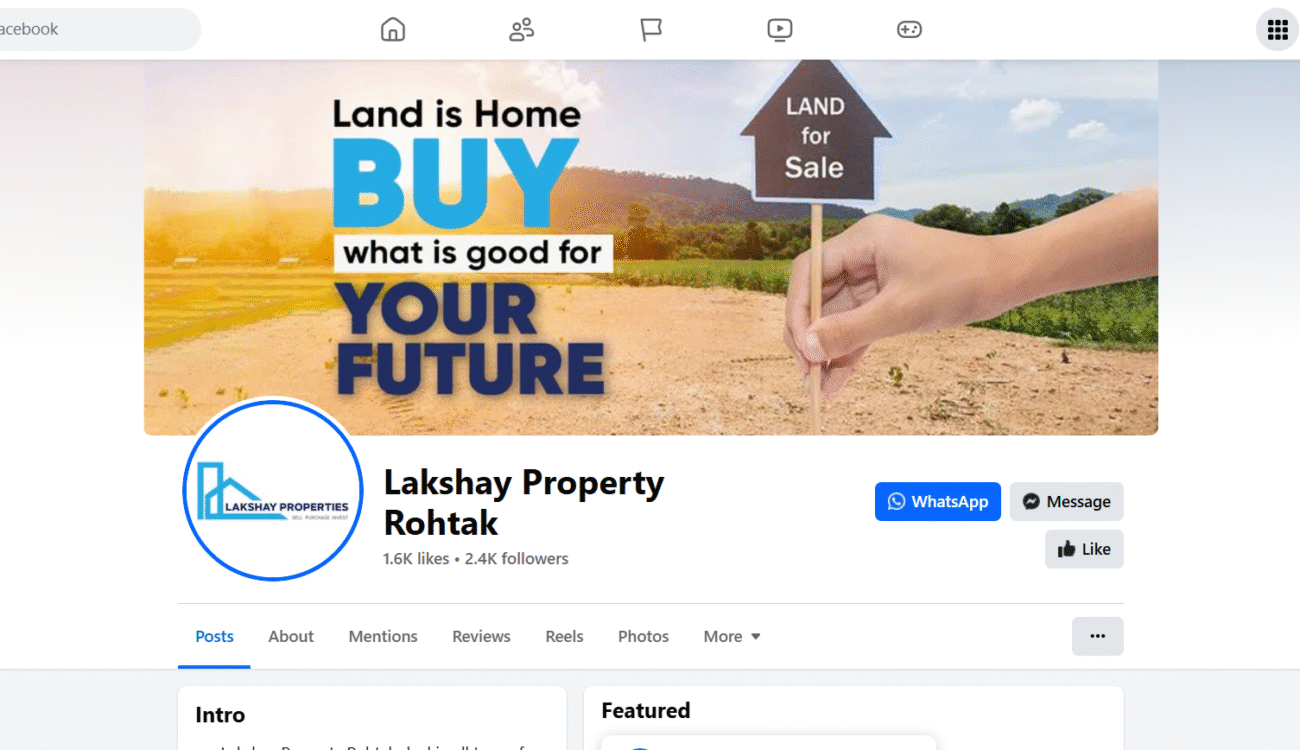The width and height of the screenshot is (1300, 750).
Task: Go to the Photos tab
Action: (x=643, y=636)
